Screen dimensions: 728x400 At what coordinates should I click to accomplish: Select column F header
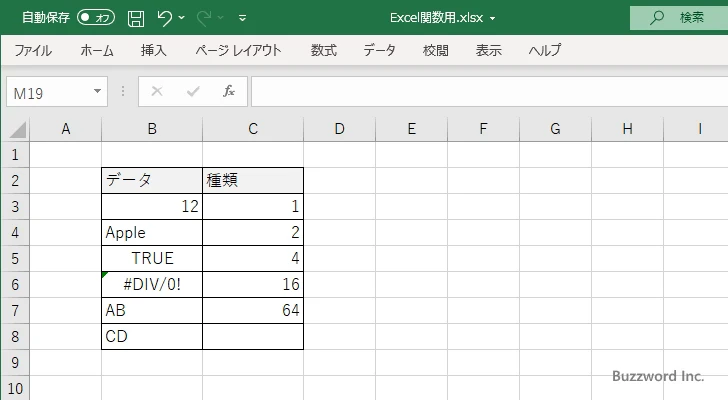[x=483, y=129]
